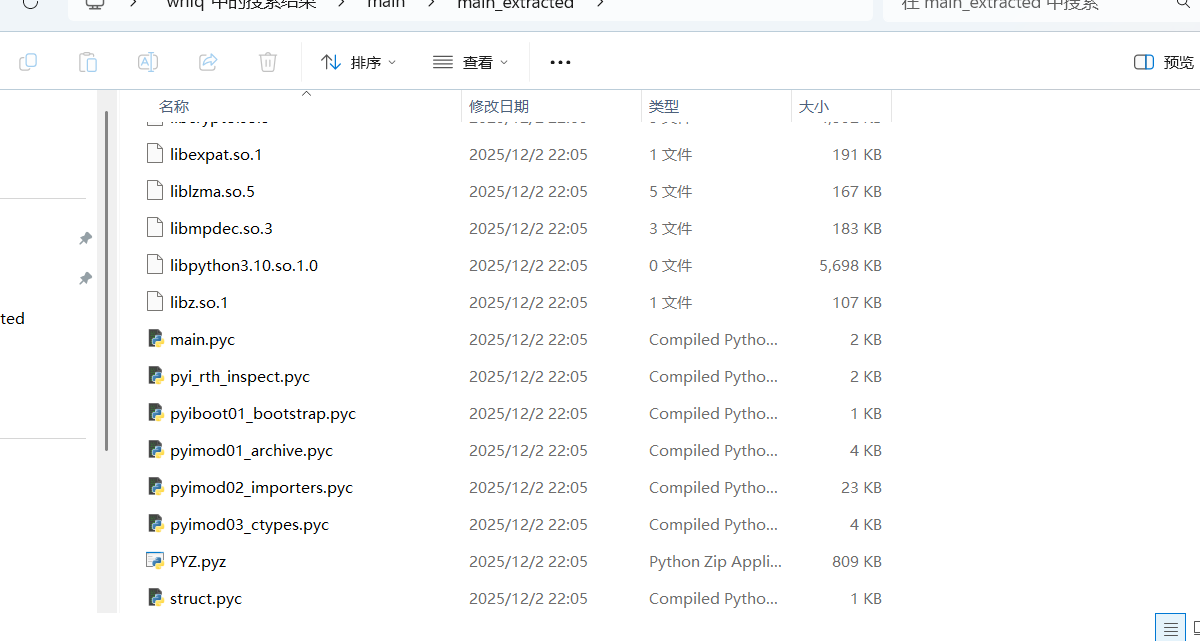Click file name pyimod02_importers.pyc
Image resolution: width=1200 pixels, height=641 pixels.
click(x=261, y=487)
